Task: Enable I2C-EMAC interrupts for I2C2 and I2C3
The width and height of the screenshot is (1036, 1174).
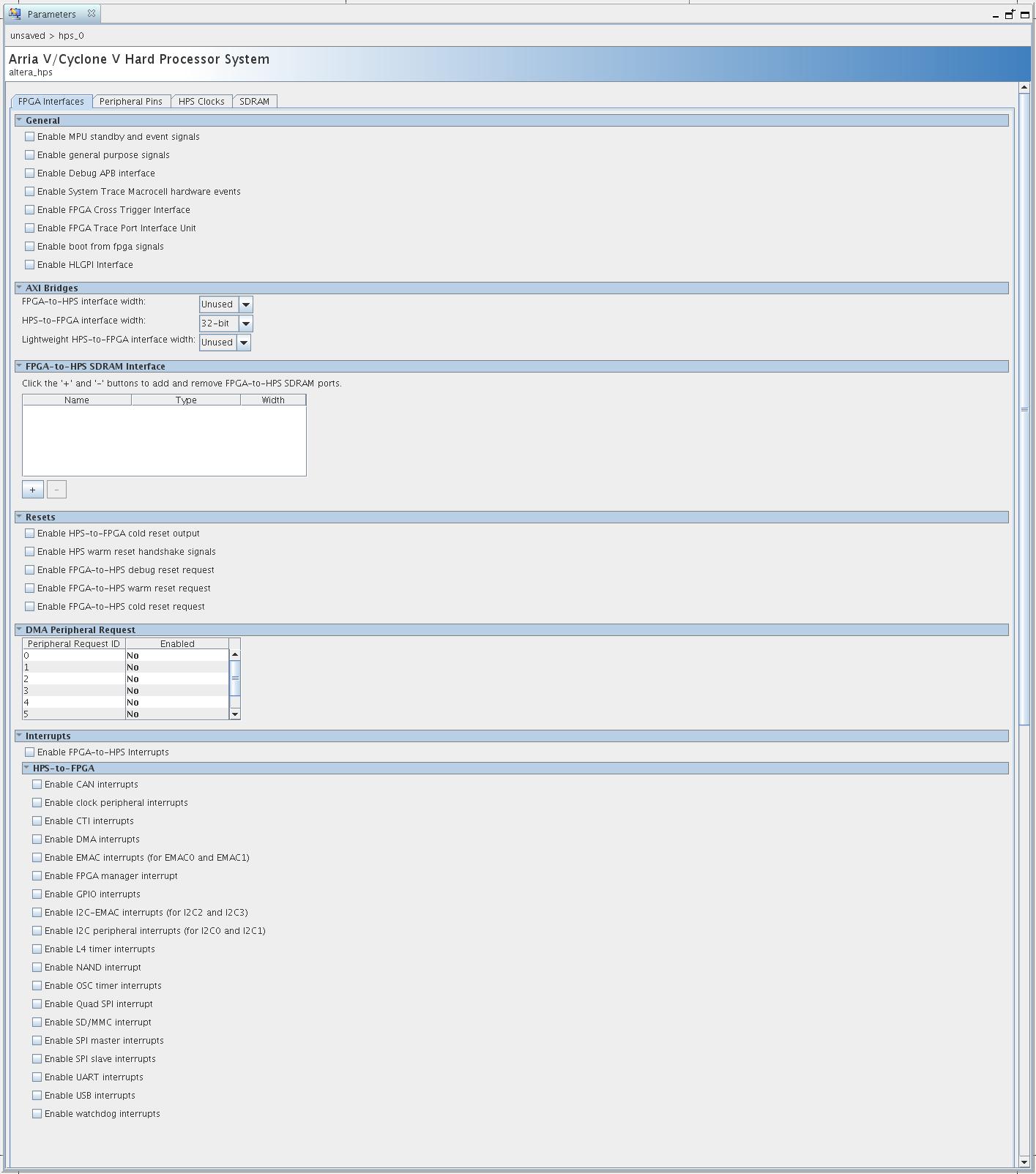Action: [x=37, y=913]
